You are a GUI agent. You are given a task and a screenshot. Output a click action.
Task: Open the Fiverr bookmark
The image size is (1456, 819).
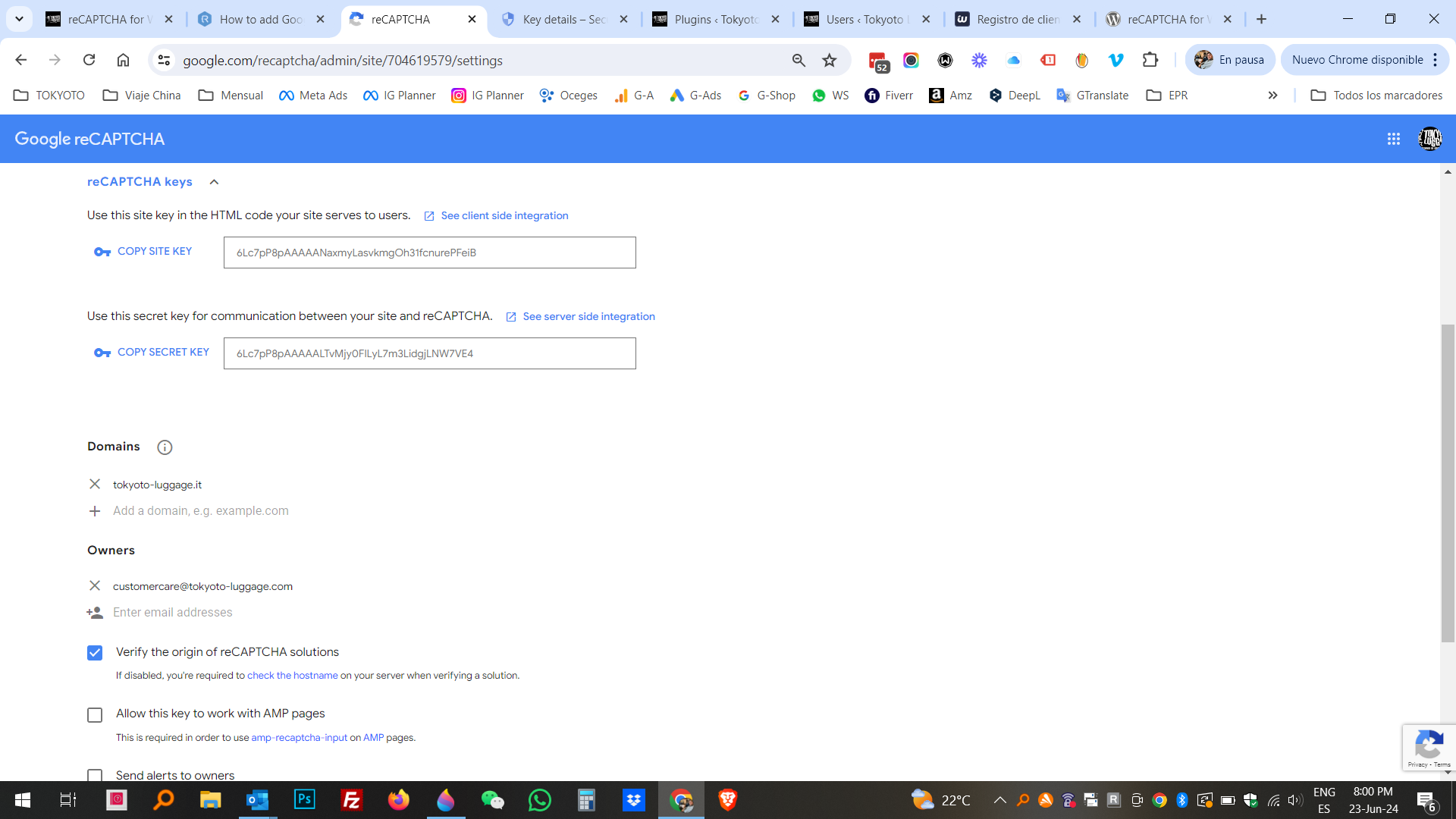coord(889,96)
